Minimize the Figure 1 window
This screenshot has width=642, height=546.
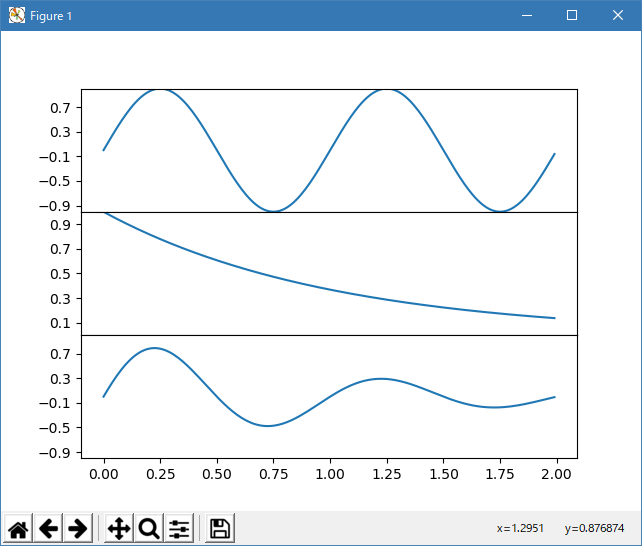tap(526, 16)
